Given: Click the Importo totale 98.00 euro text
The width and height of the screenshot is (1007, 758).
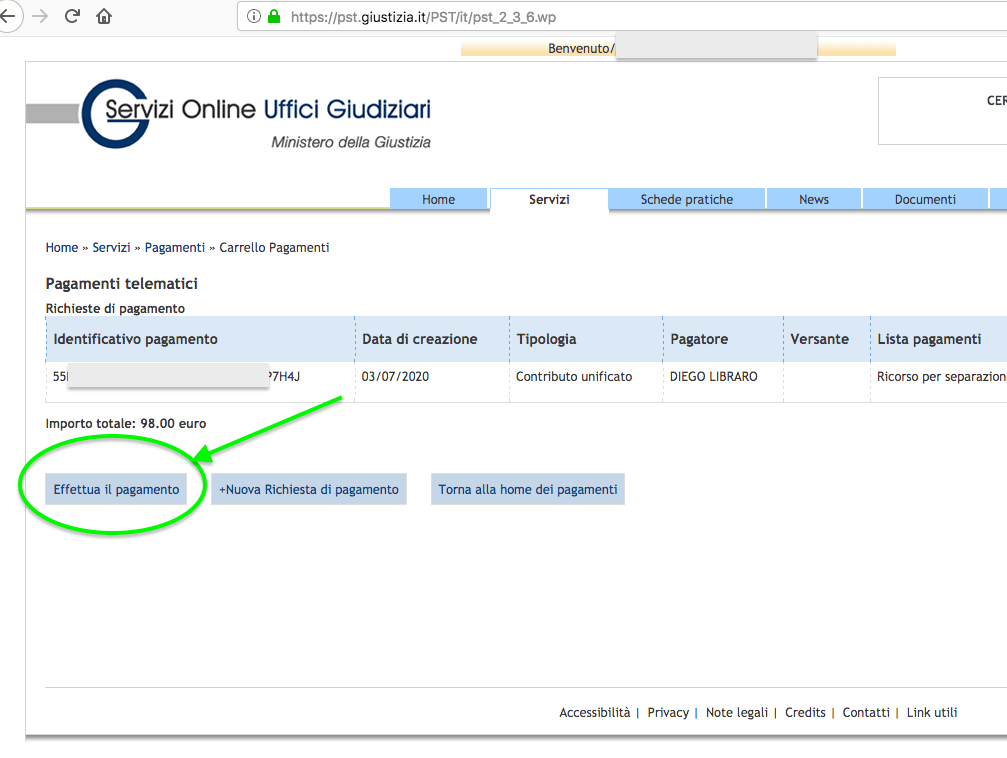Looking at the screenshot, I should coord(126,423).
